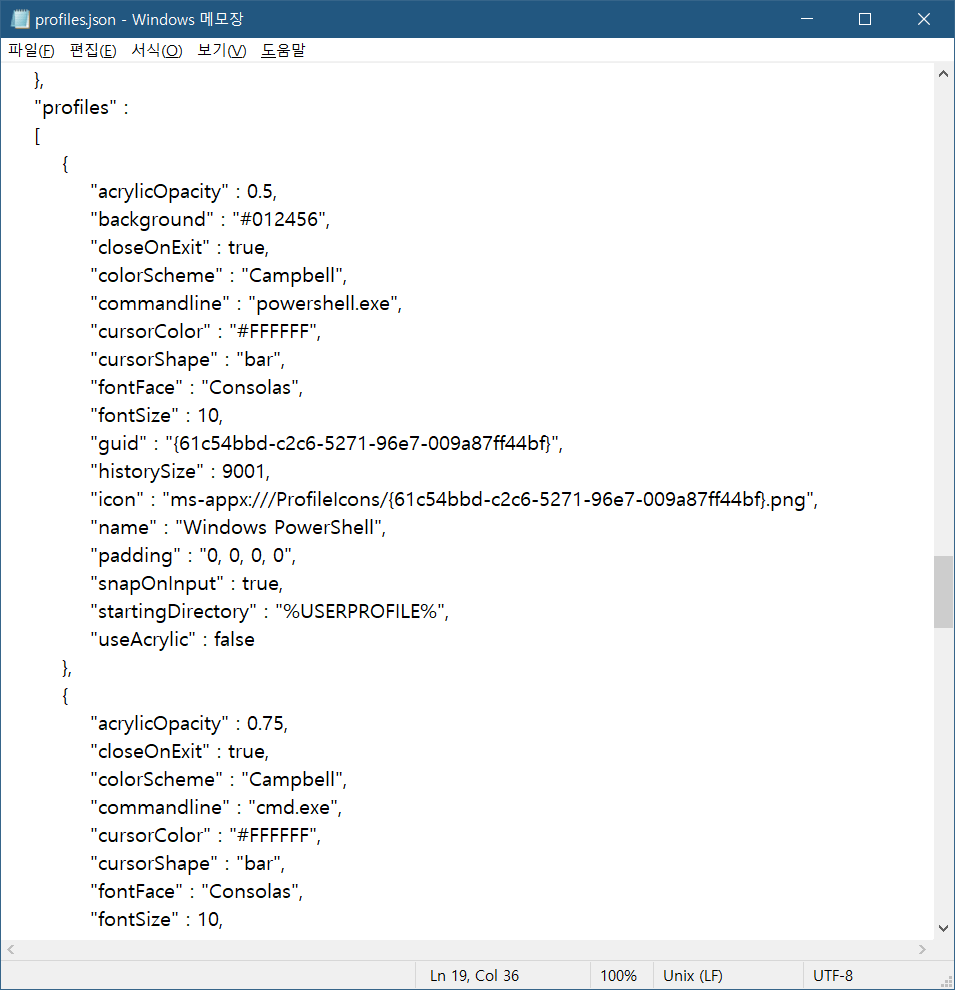
Task: Open the 서식(O) menu
Action: coord(157,50)
